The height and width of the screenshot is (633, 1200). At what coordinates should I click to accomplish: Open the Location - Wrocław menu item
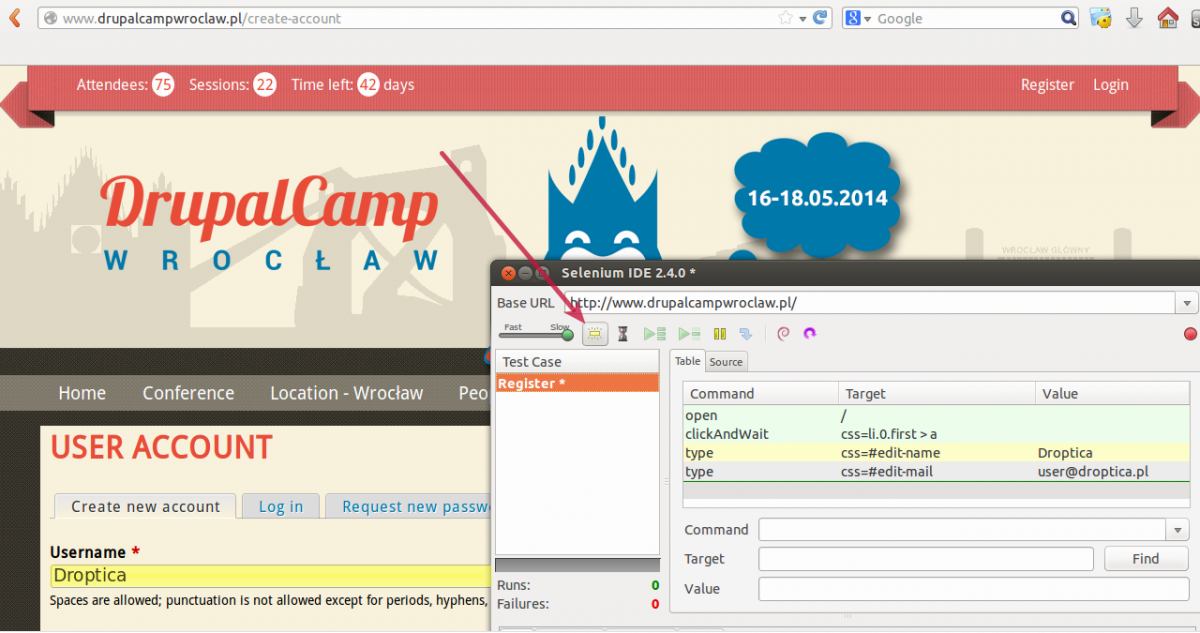pyautogui.click(x=346, y=393)
